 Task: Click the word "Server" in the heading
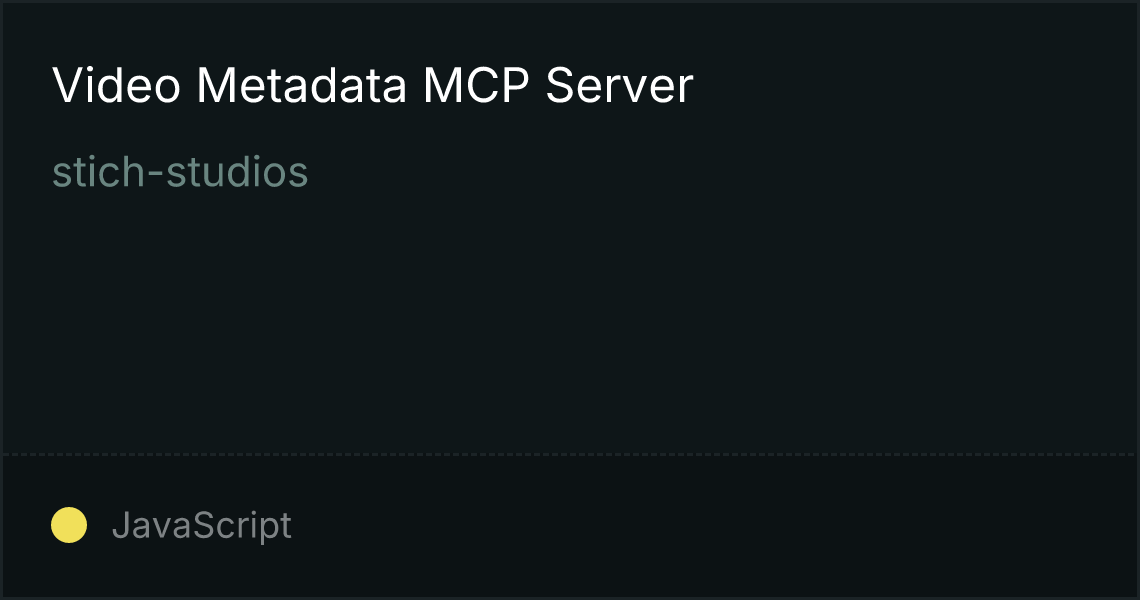click(619, 85)
